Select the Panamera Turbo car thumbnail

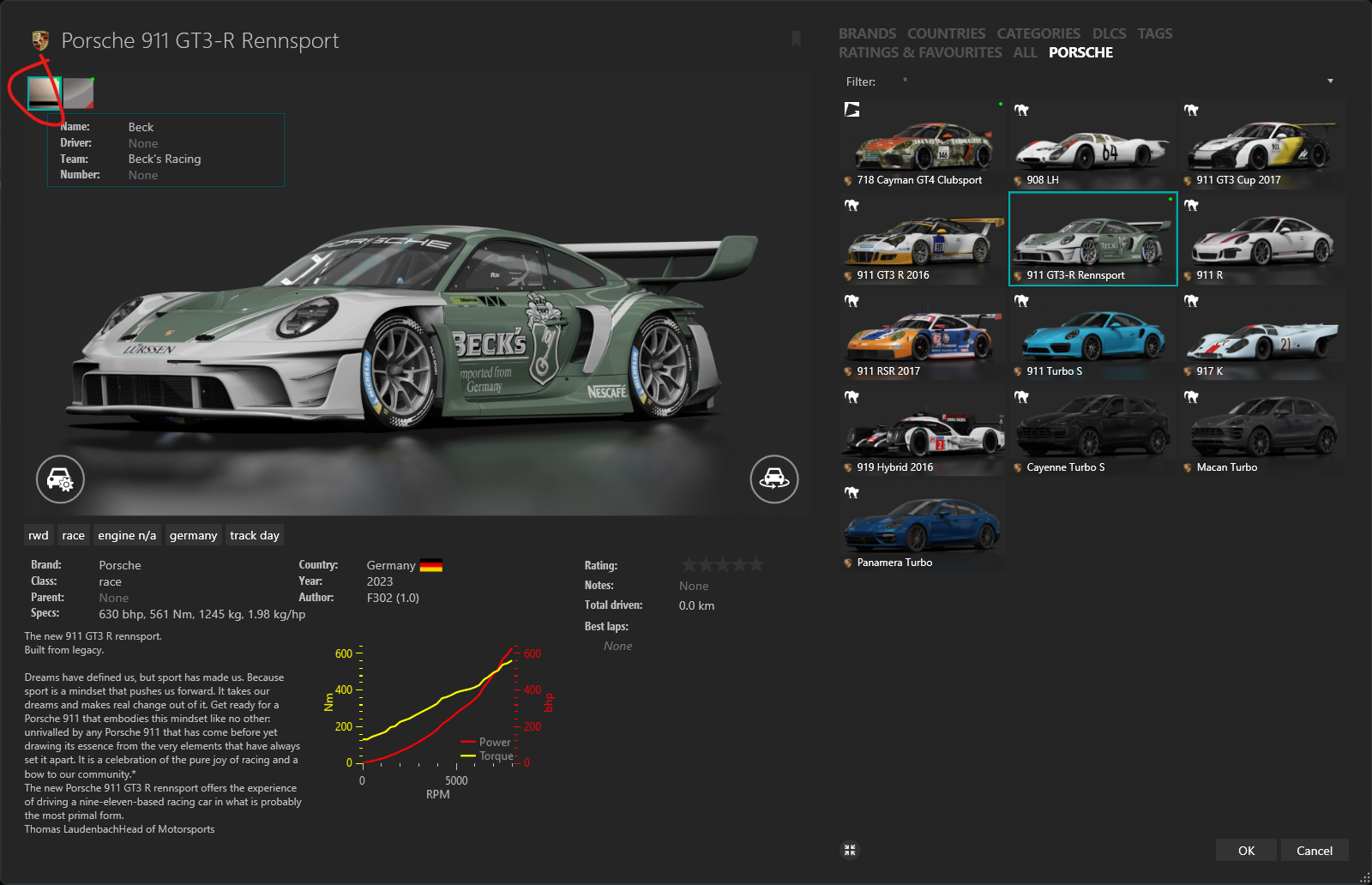click(x=923, y=526)
